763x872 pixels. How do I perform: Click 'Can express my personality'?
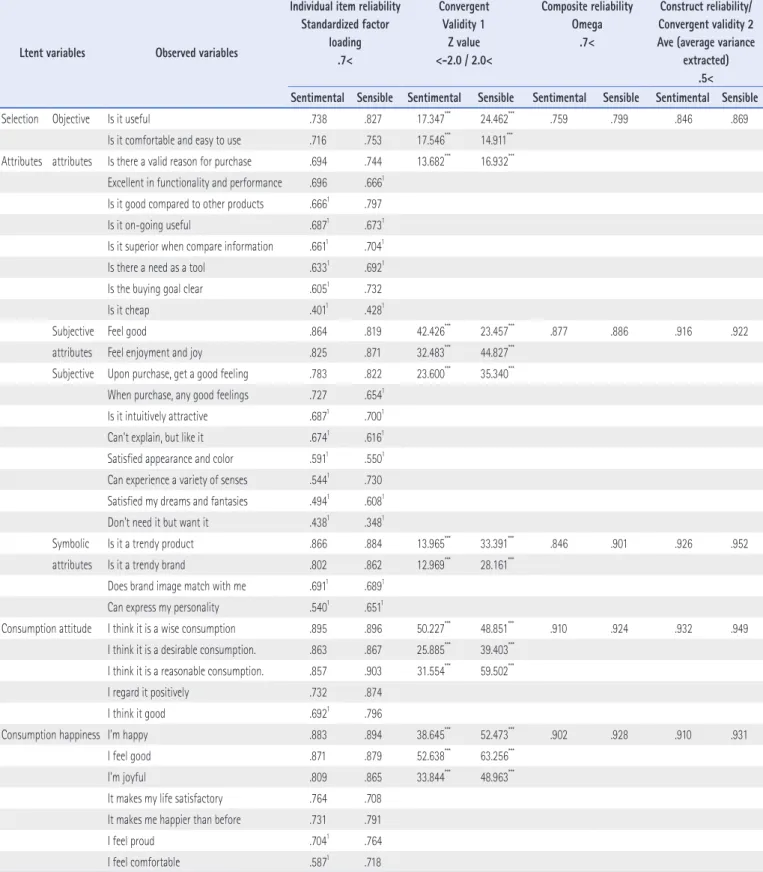click(164, 607)
